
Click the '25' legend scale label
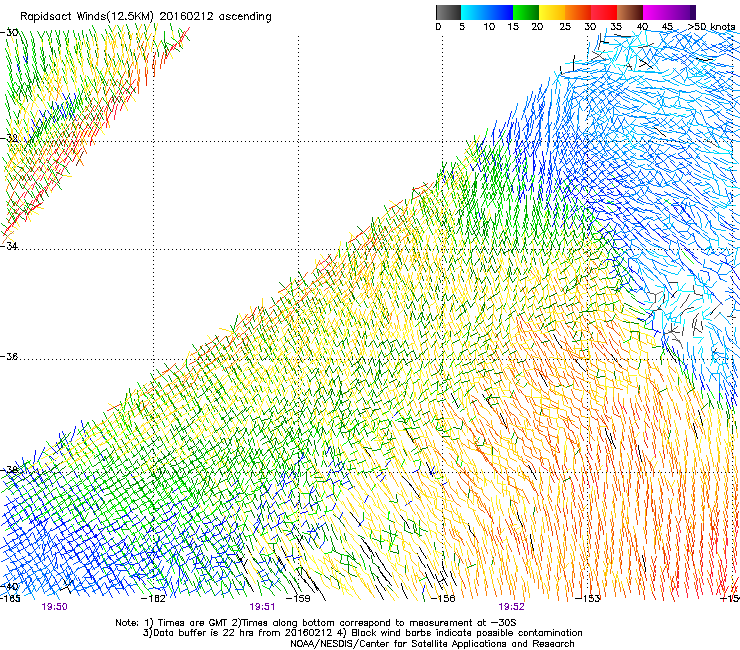point(565,26)
